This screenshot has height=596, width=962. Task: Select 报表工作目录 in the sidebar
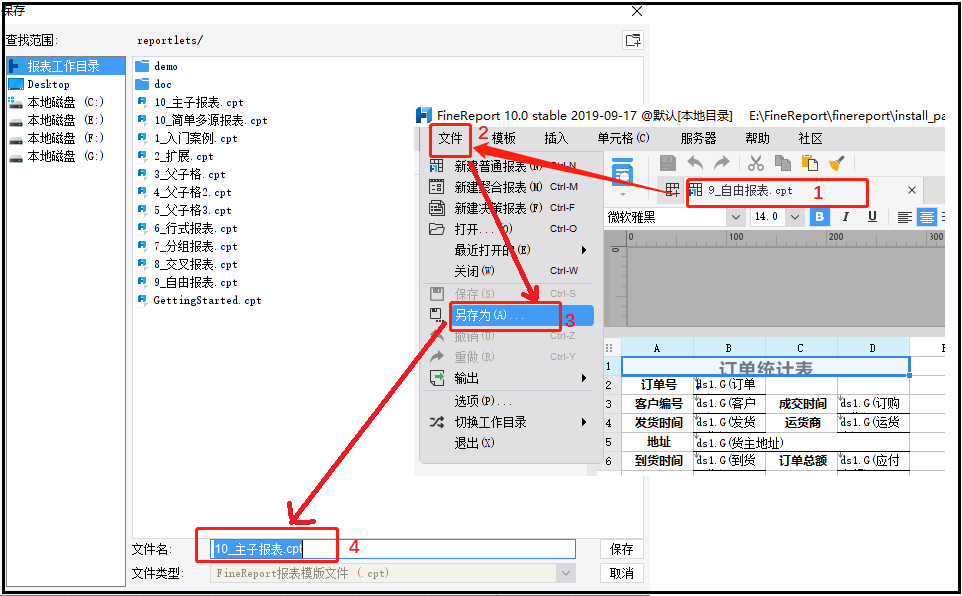(66, 66)
